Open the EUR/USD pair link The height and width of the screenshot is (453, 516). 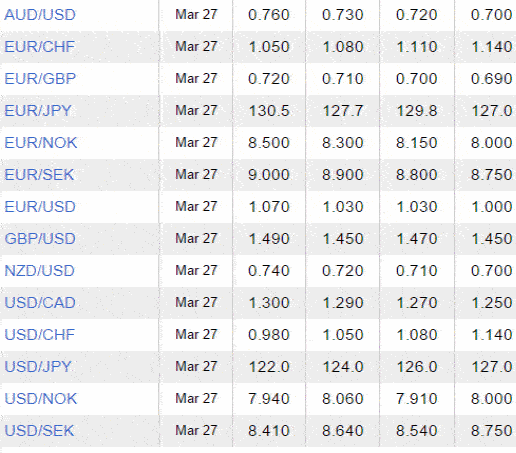tap(40, 207)
